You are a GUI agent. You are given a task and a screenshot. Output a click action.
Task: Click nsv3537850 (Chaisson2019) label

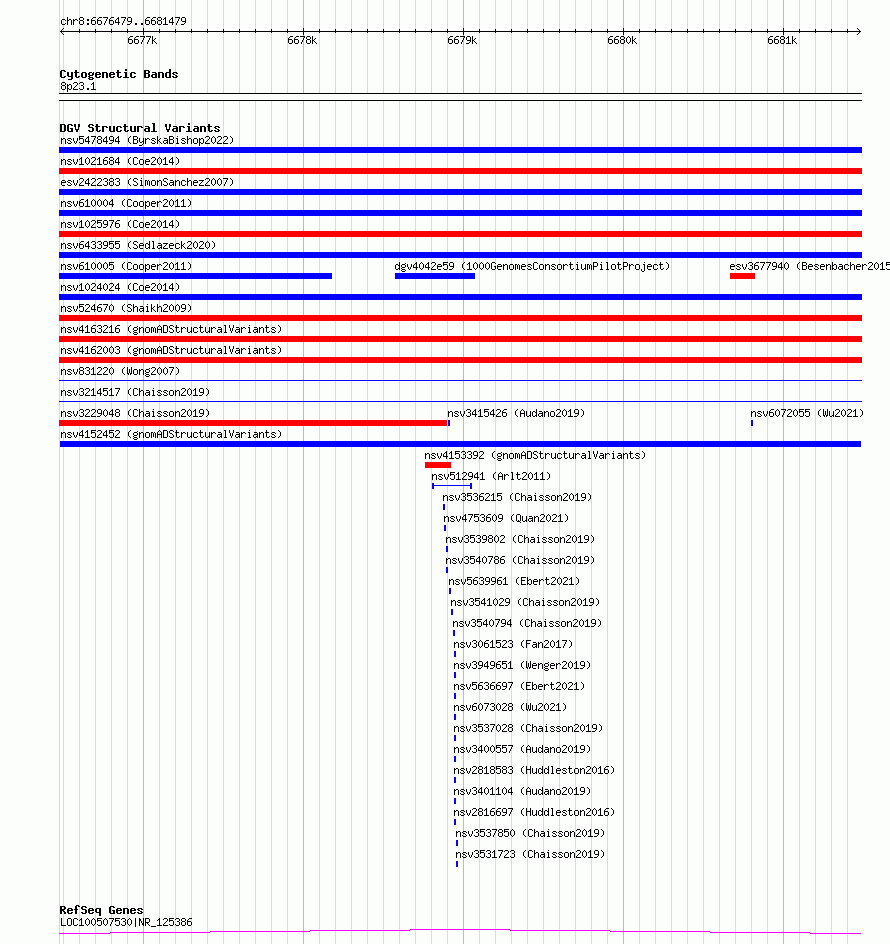point(531,834)
